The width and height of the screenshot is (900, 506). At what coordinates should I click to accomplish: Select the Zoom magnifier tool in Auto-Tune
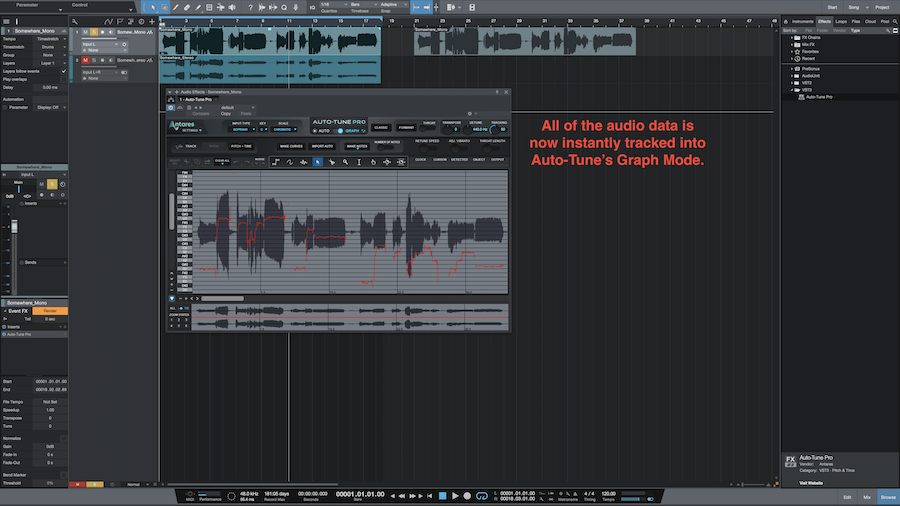pos(346,161)
